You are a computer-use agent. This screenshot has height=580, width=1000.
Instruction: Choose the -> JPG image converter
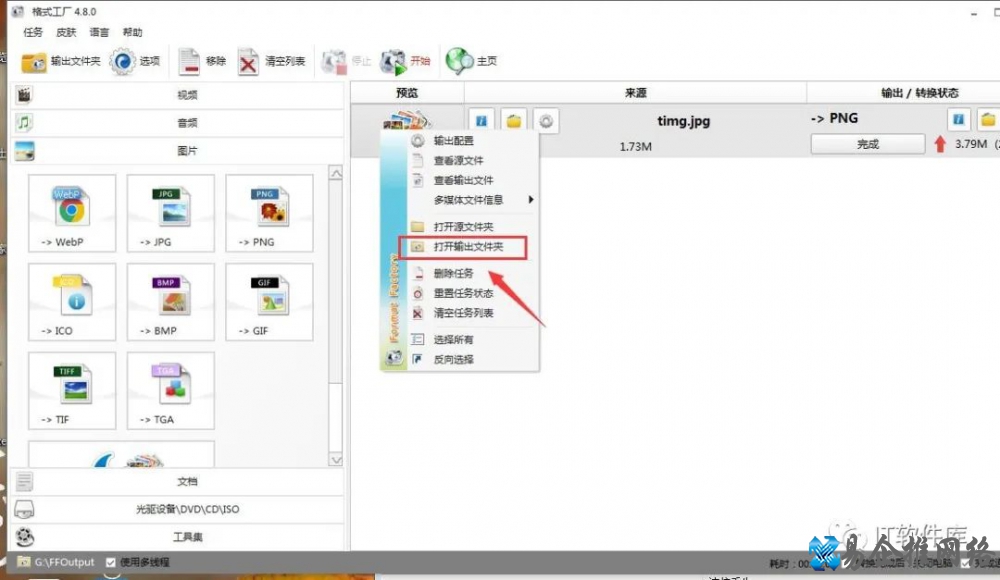170,215
